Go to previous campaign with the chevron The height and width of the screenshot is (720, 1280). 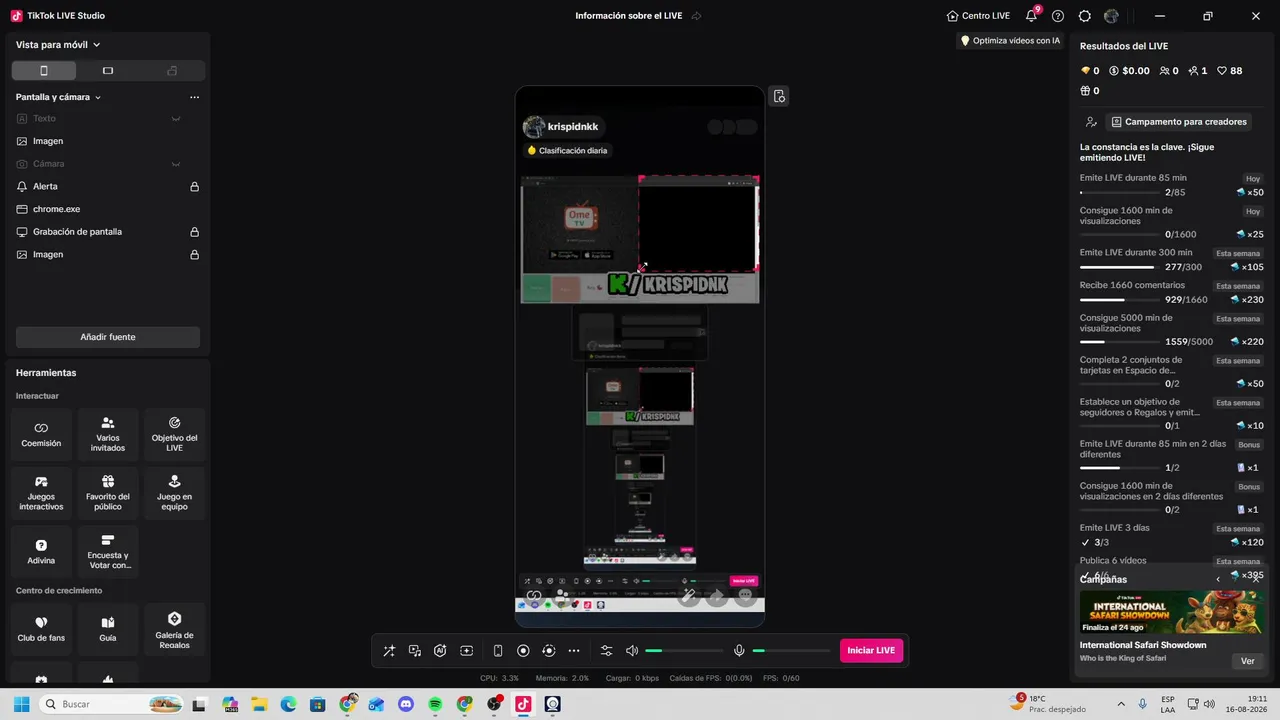[1218, 579]
